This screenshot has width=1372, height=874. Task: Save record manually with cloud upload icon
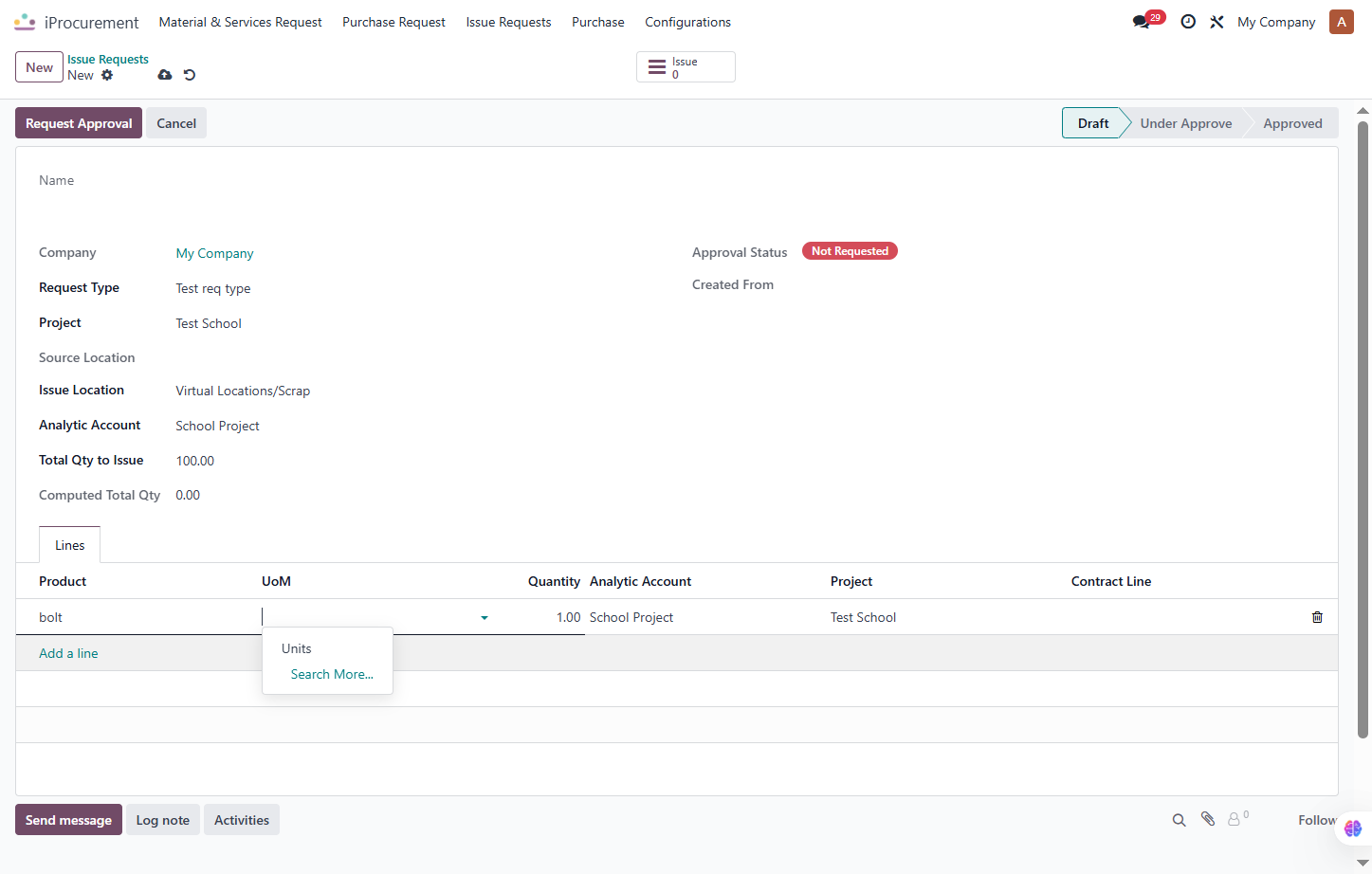[165, 75]
